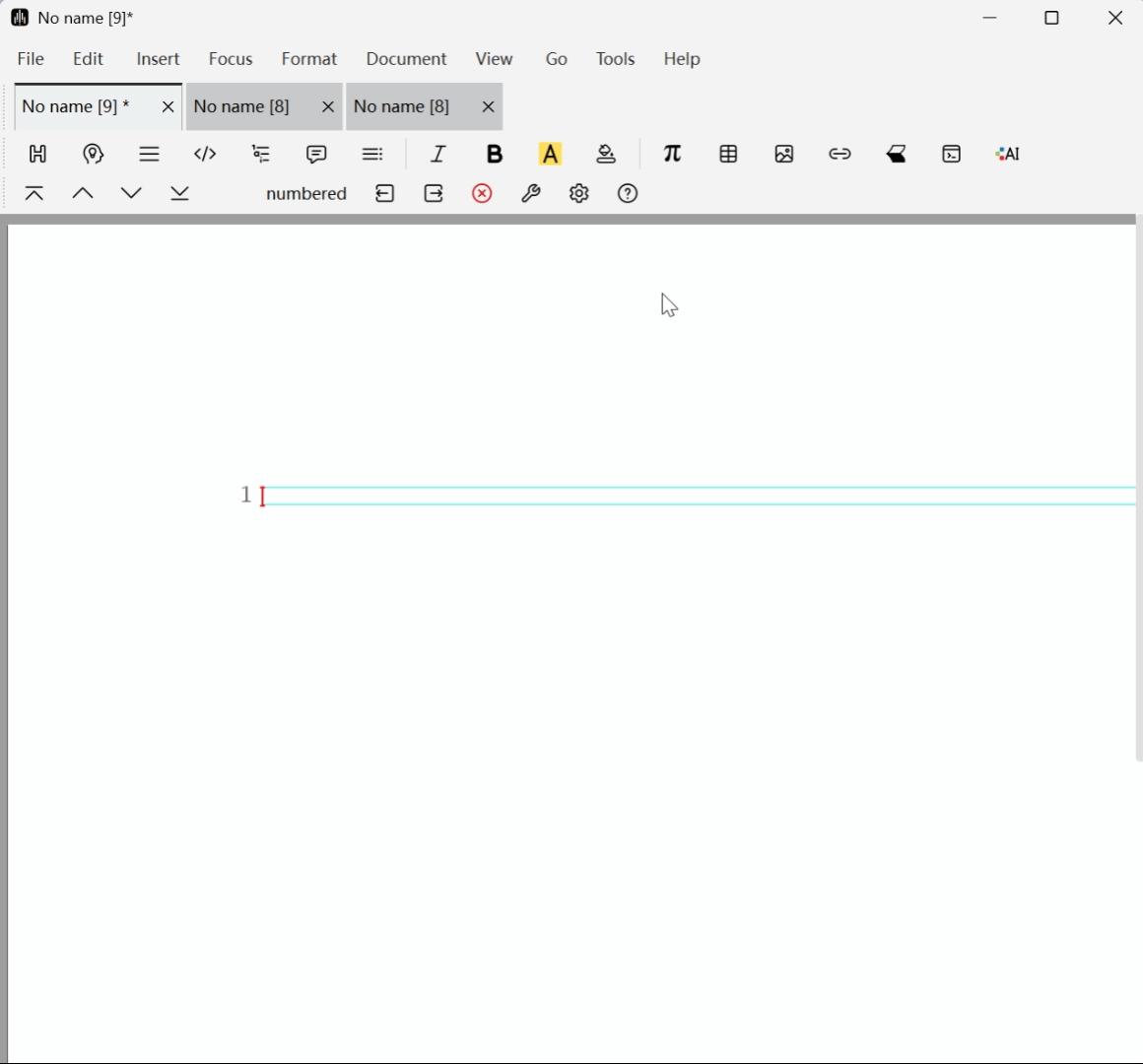Toggle bold text formatting
Screen dimensions: 1143x1064
click(495, 154)
